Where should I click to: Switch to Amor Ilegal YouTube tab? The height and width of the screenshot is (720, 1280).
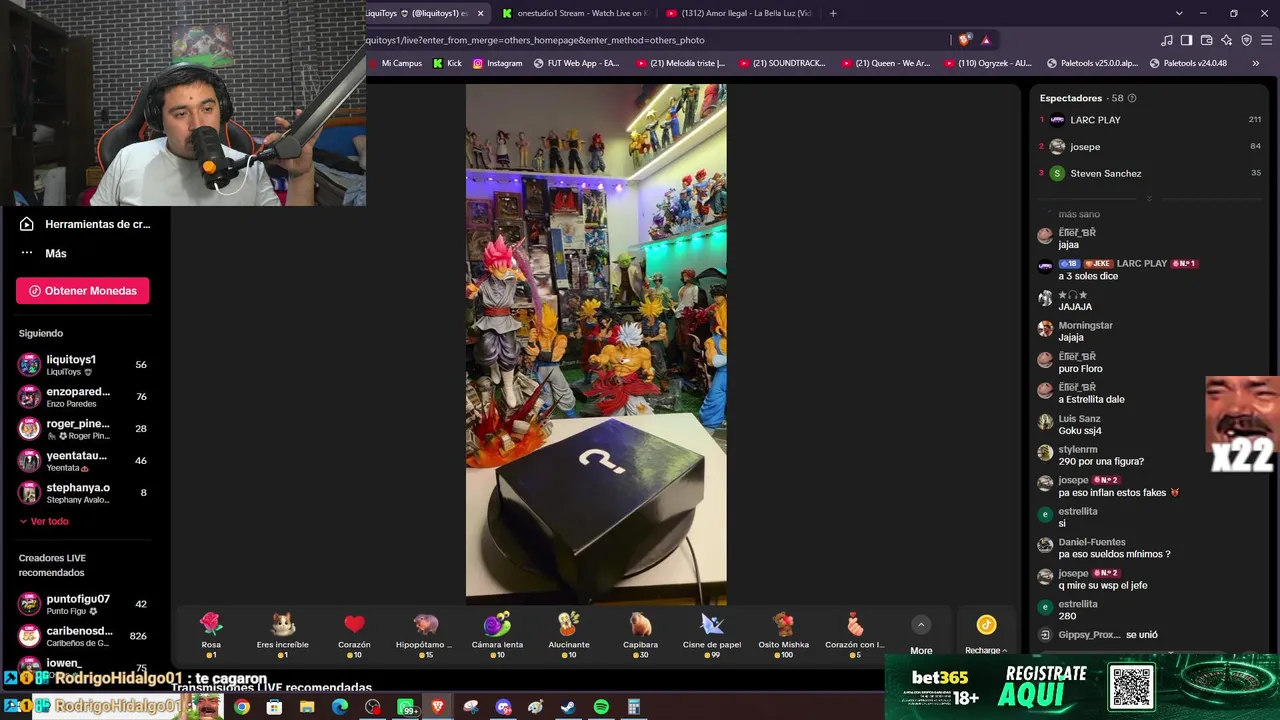(x=738, y=13)
